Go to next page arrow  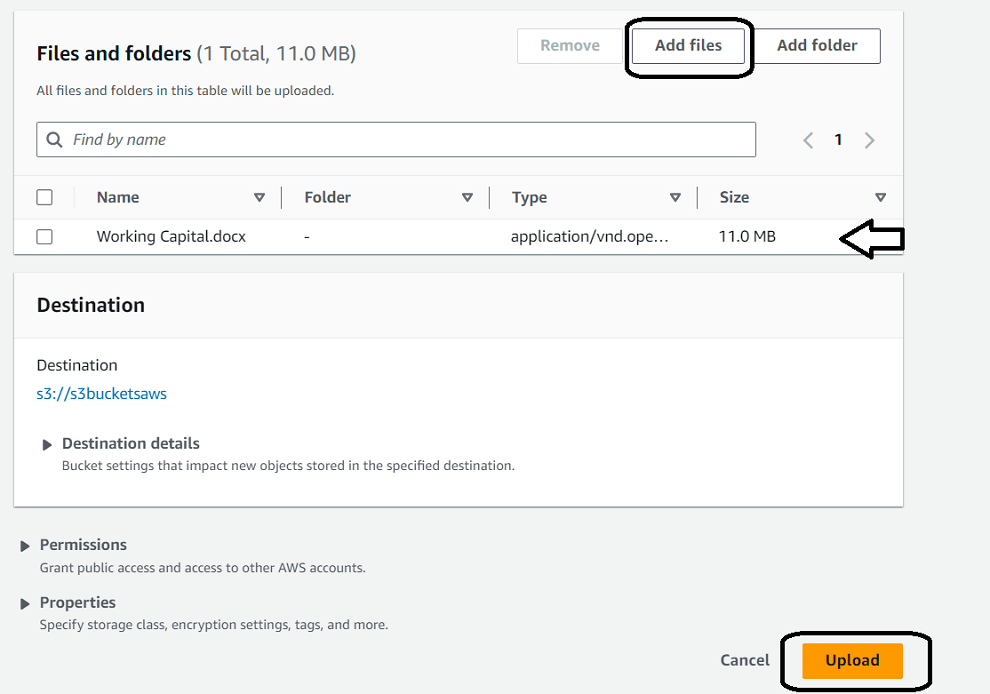(870, 140)
